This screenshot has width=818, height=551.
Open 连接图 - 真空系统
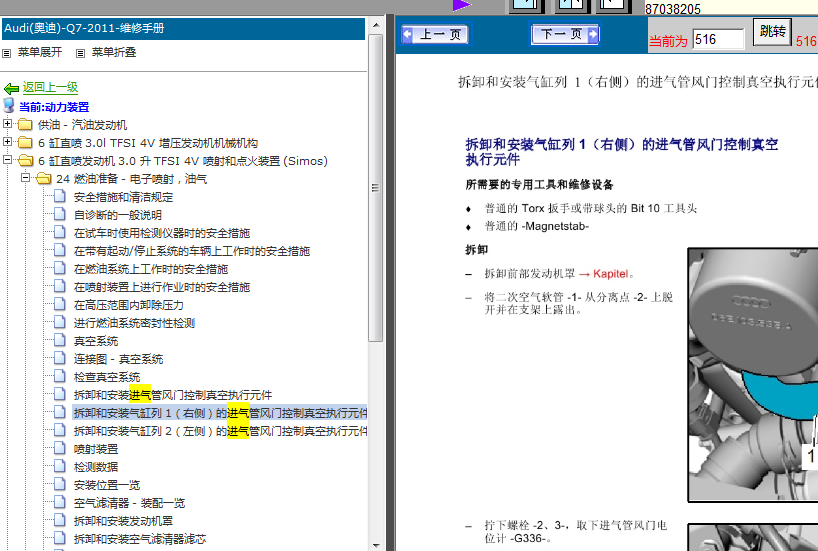tap(118, 359)
